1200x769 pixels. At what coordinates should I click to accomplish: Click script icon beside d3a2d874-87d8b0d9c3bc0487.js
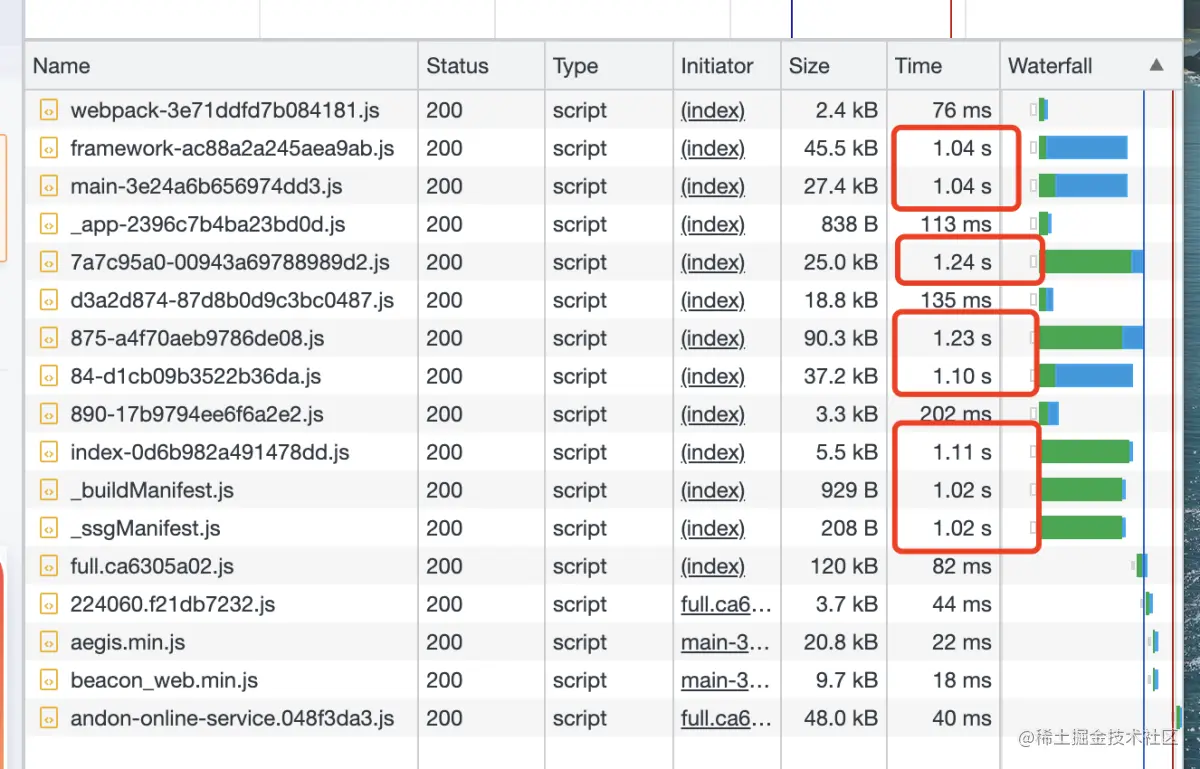point(48,300)
